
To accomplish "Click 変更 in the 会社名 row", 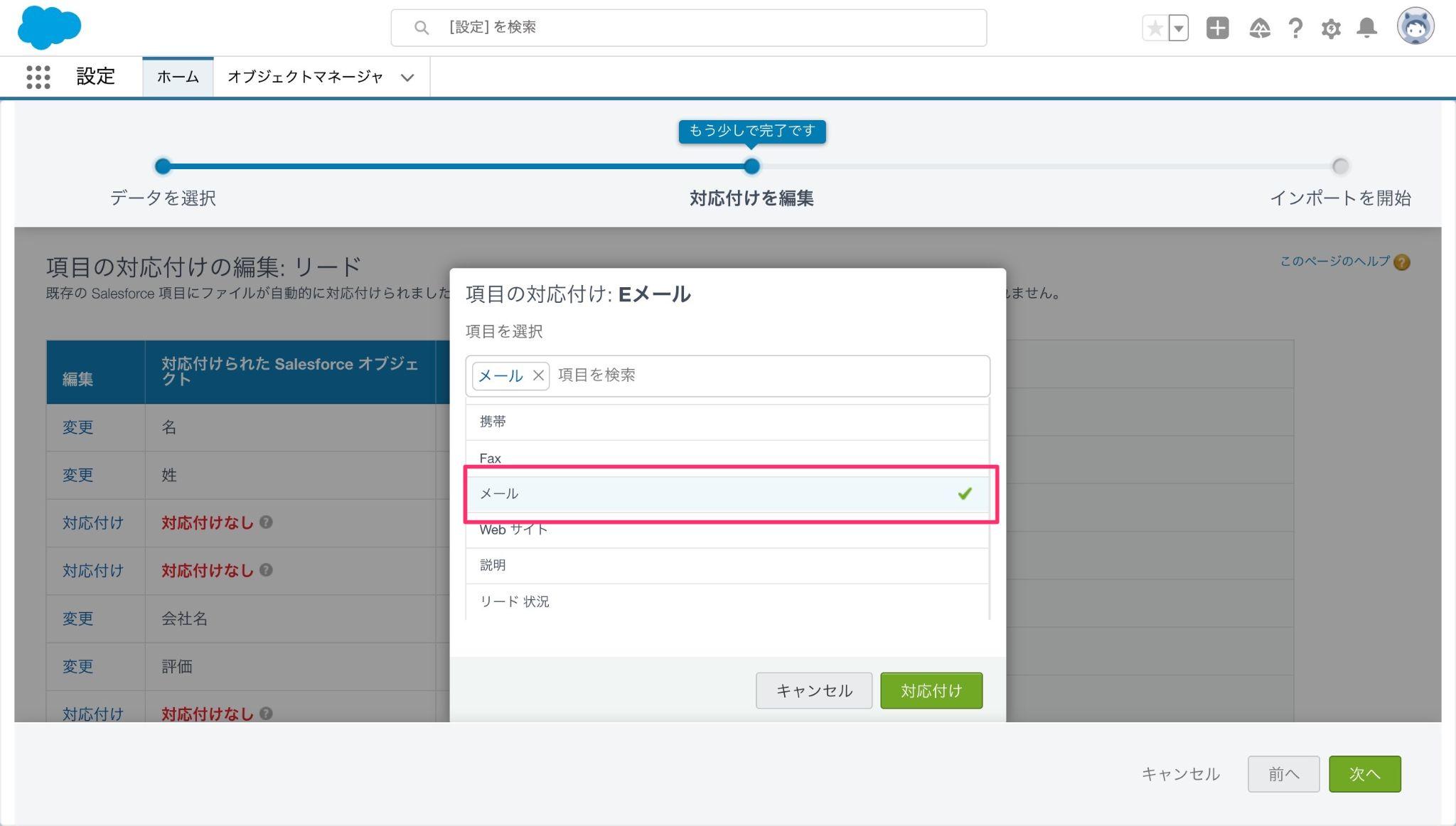I will pyautogui.click(x=77, y=618).
